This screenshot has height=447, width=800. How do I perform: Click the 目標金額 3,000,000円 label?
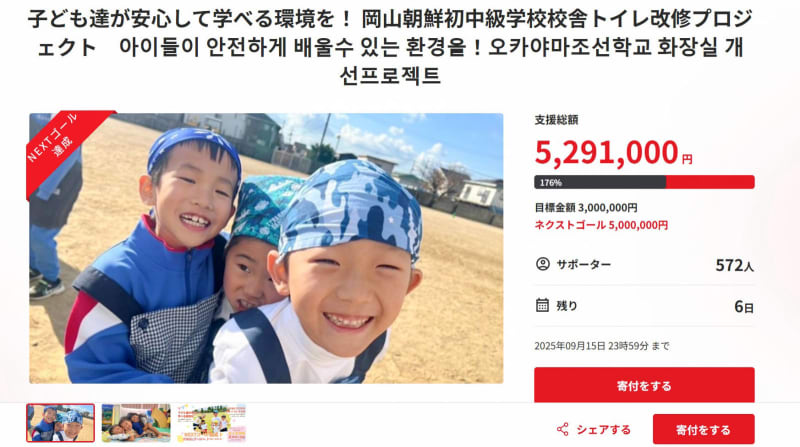[586, 208]
